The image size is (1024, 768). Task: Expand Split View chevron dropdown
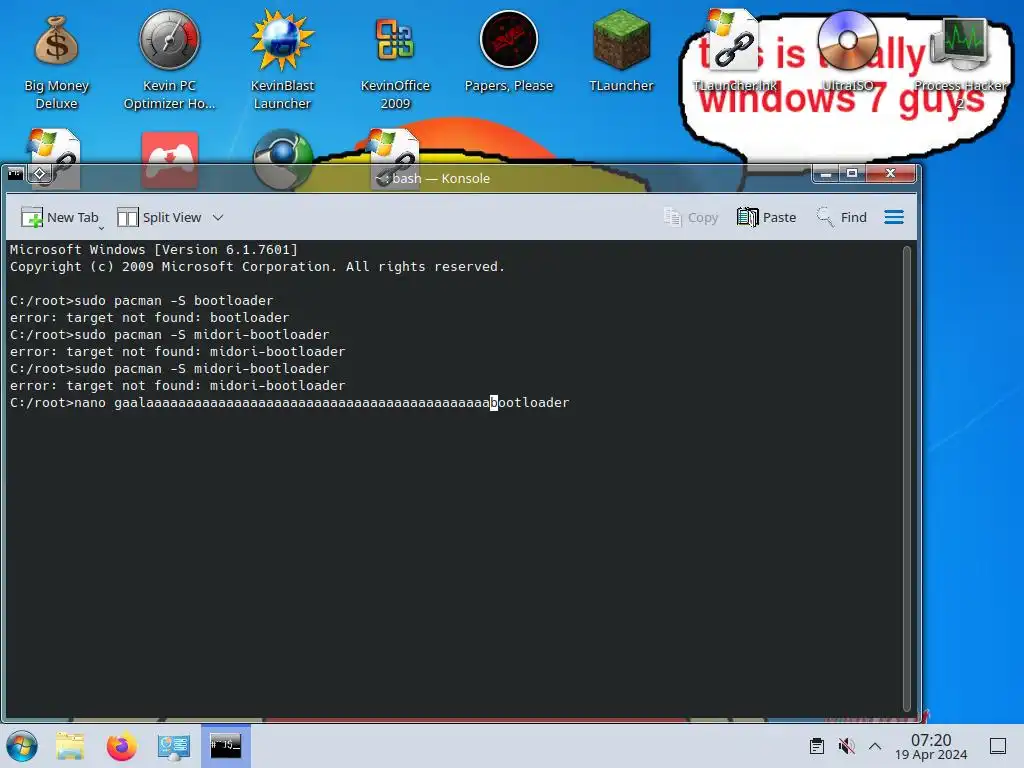coord(218,217)
